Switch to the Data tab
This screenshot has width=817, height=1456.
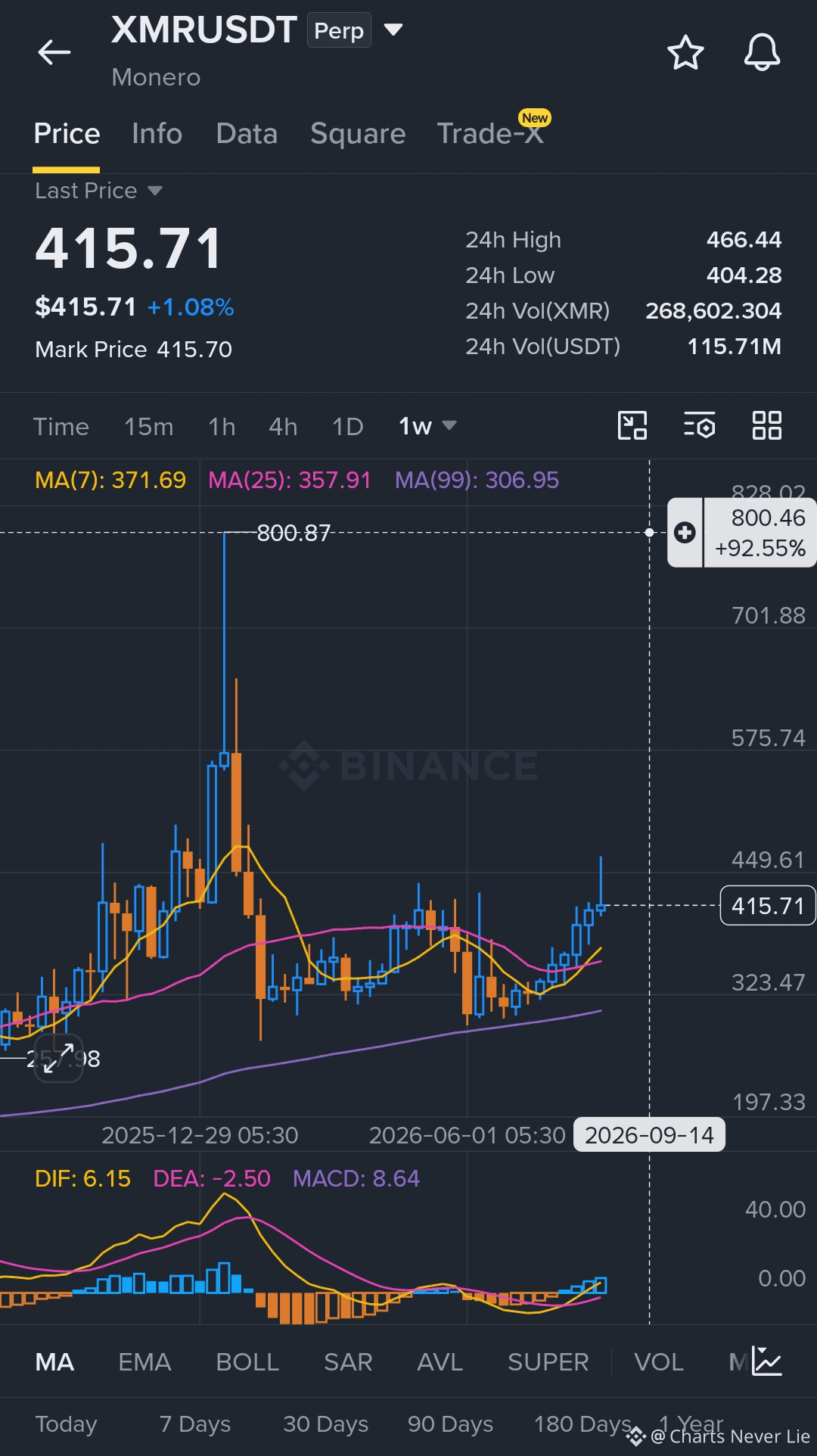(x=247, y=134)
